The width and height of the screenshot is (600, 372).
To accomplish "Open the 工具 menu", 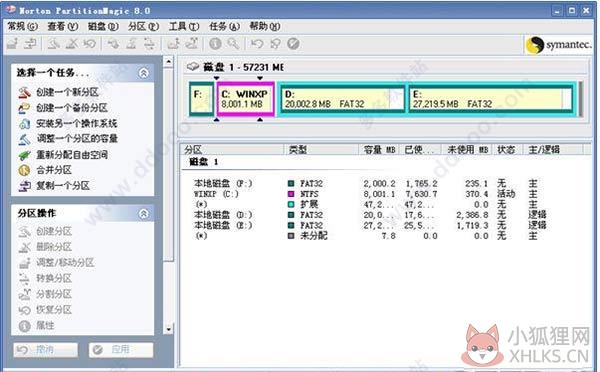I will (184, 26).
